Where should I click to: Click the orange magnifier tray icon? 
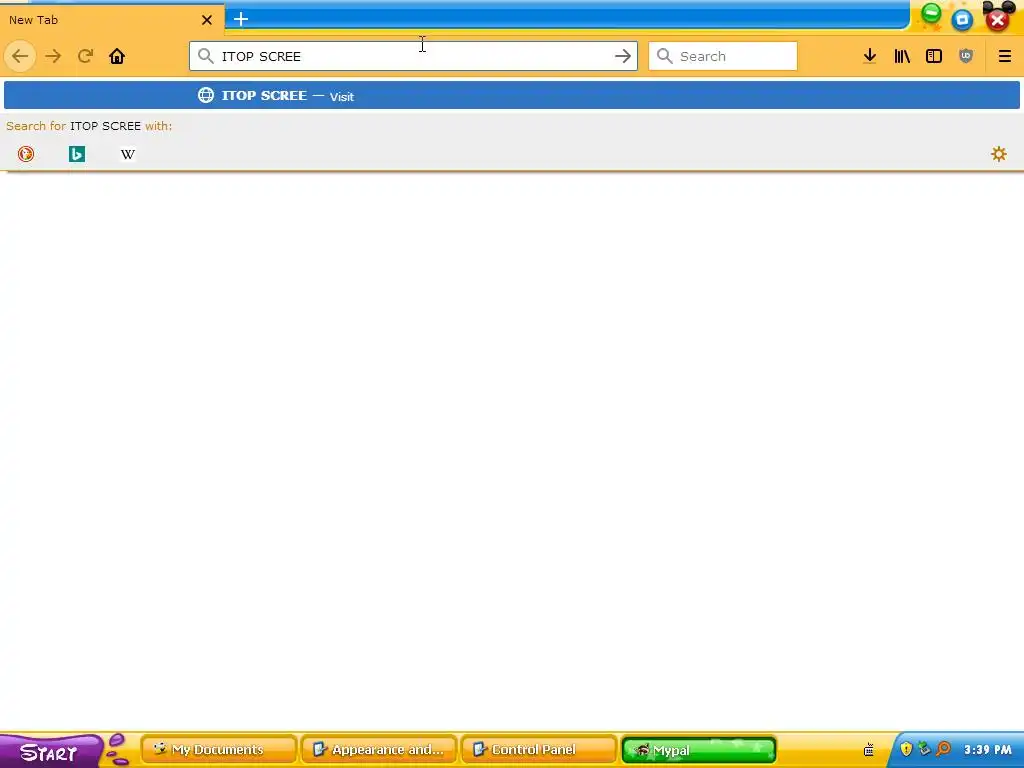943,749
